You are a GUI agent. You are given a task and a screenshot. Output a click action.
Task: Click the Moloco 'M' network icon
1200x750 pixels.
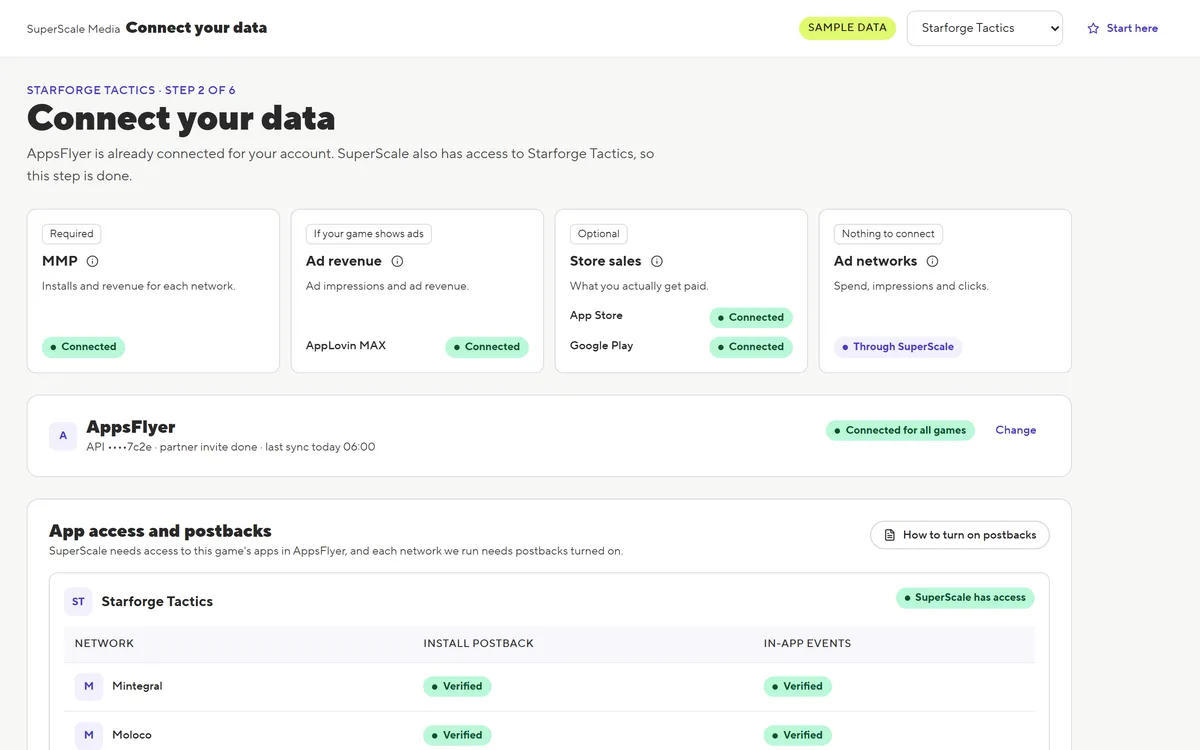[89, 735]
